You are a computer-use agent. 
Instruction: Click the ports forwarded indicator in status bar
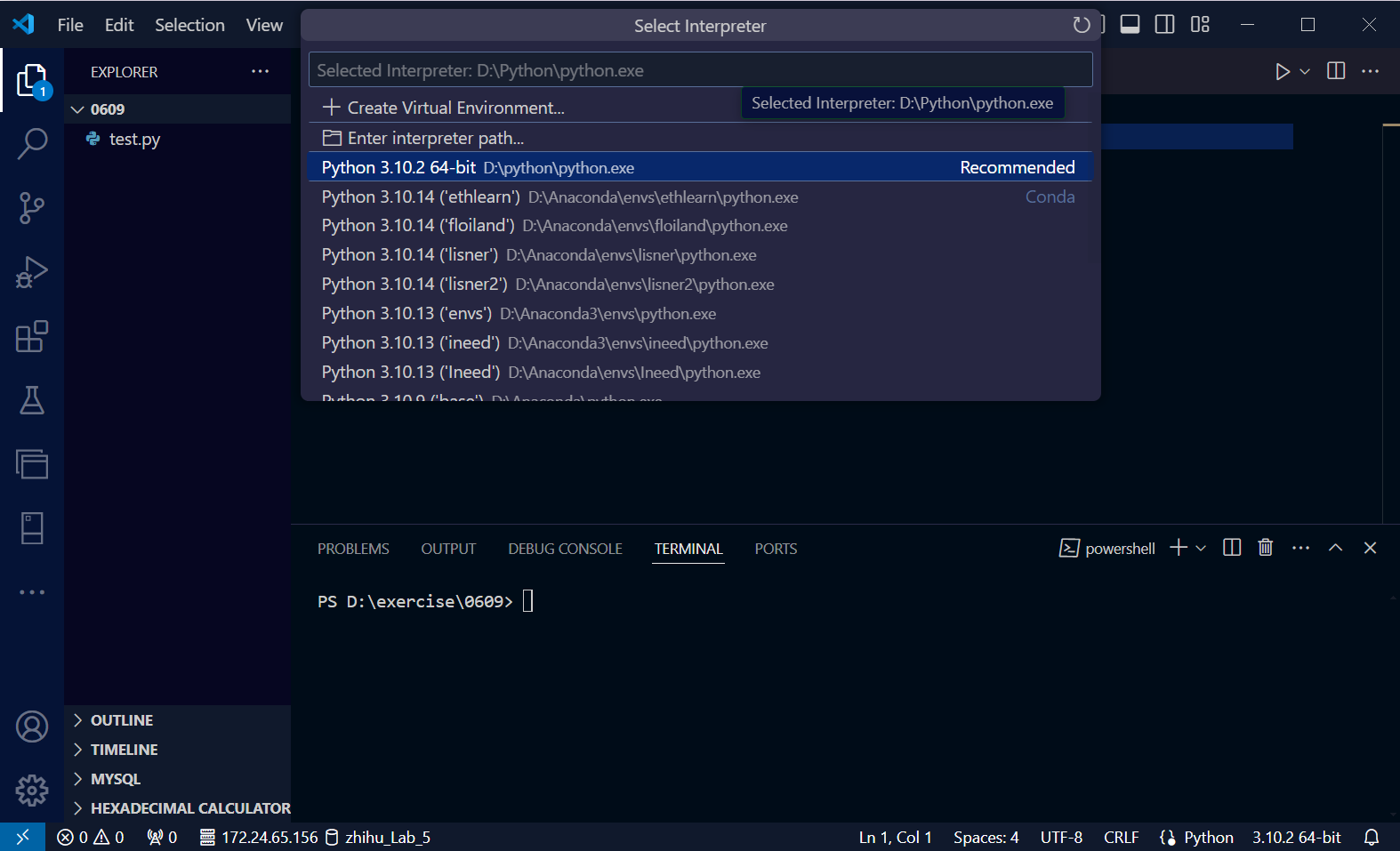coord(162,837)
